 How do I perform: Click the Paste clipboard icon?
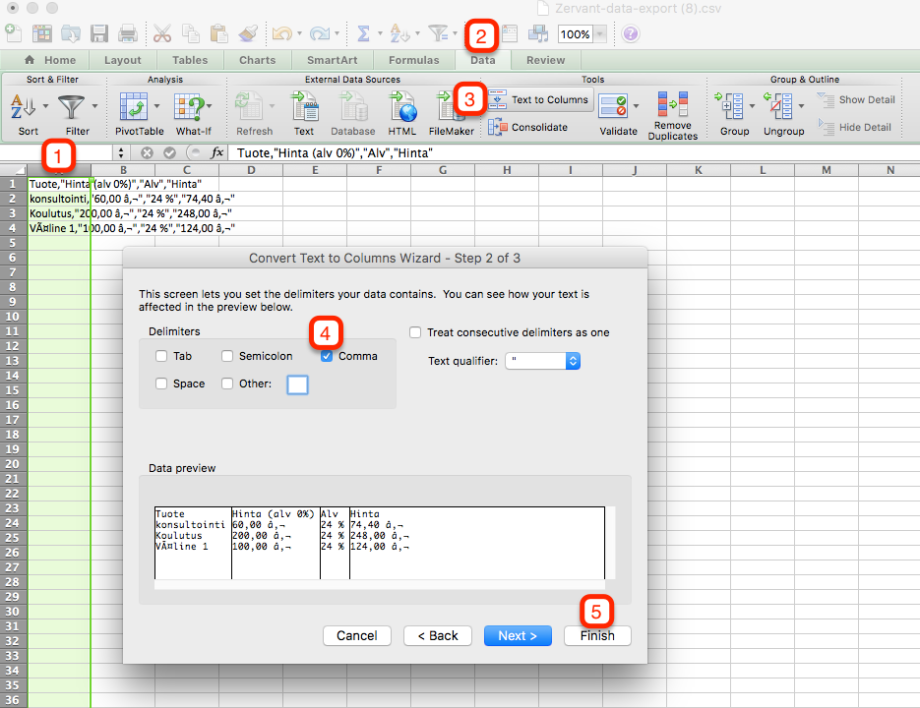pyautogui.click(x=219, y=33)
